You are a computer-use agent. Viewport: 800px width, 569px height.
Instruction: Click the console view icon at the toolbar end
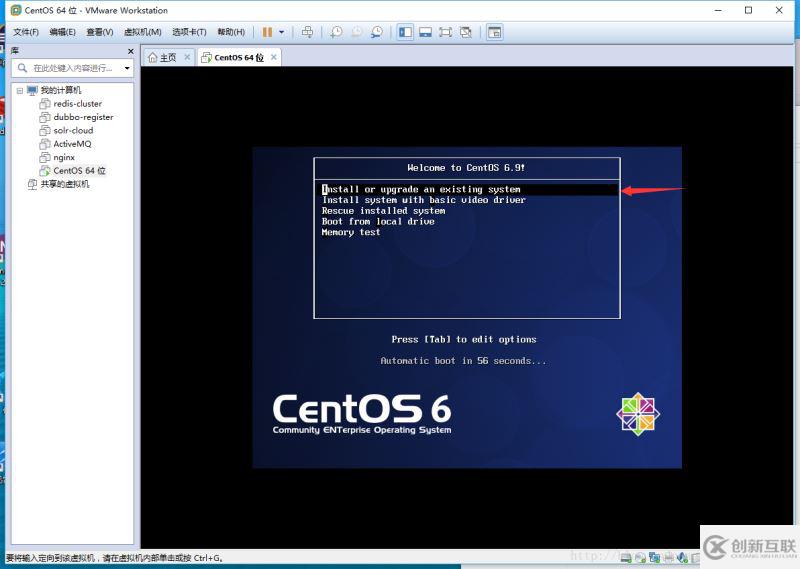tap(494, 32)
